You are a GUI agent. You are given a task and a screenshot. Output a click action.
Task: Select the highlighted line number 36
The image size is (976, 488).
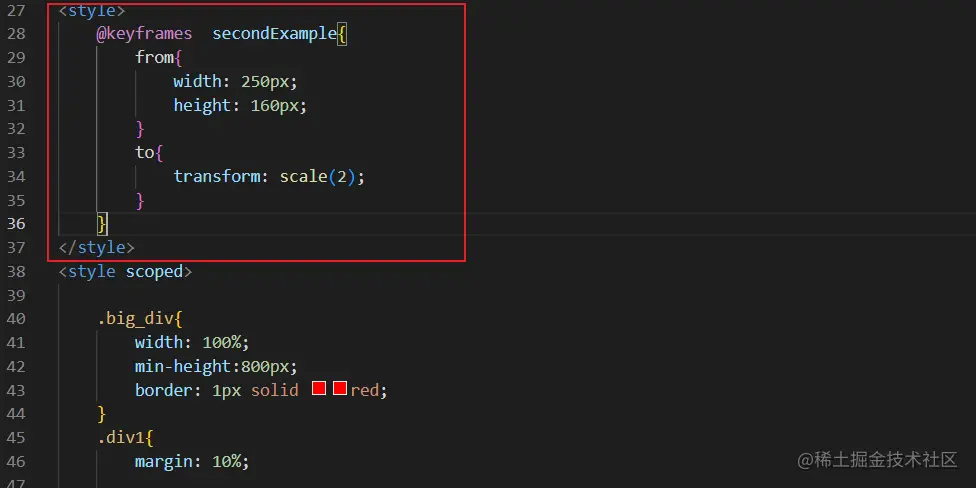[17, 224]
